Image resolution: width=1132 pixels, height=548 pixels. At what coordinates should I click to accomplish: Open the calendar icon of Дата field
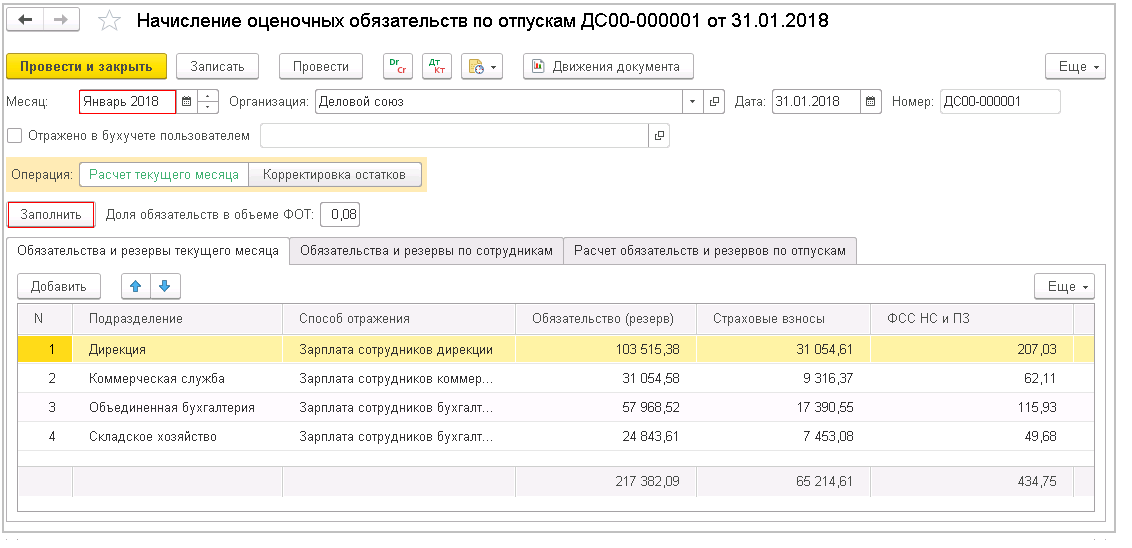(x=871, y=102)
